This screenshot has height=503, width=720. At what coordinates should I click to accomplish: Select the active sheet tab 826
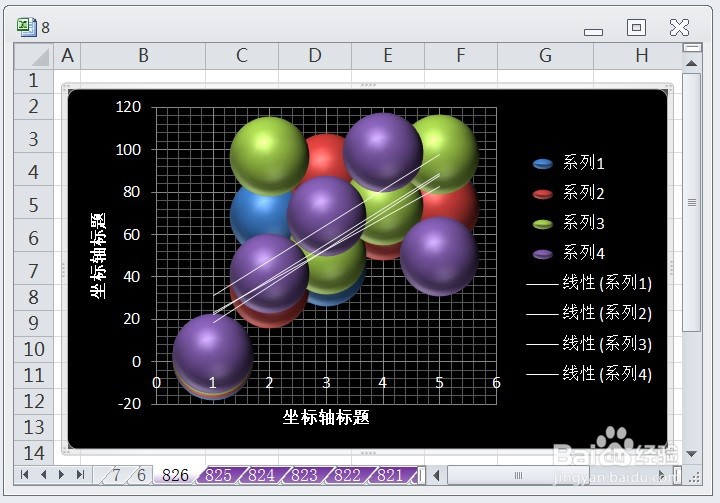point(175,475)
